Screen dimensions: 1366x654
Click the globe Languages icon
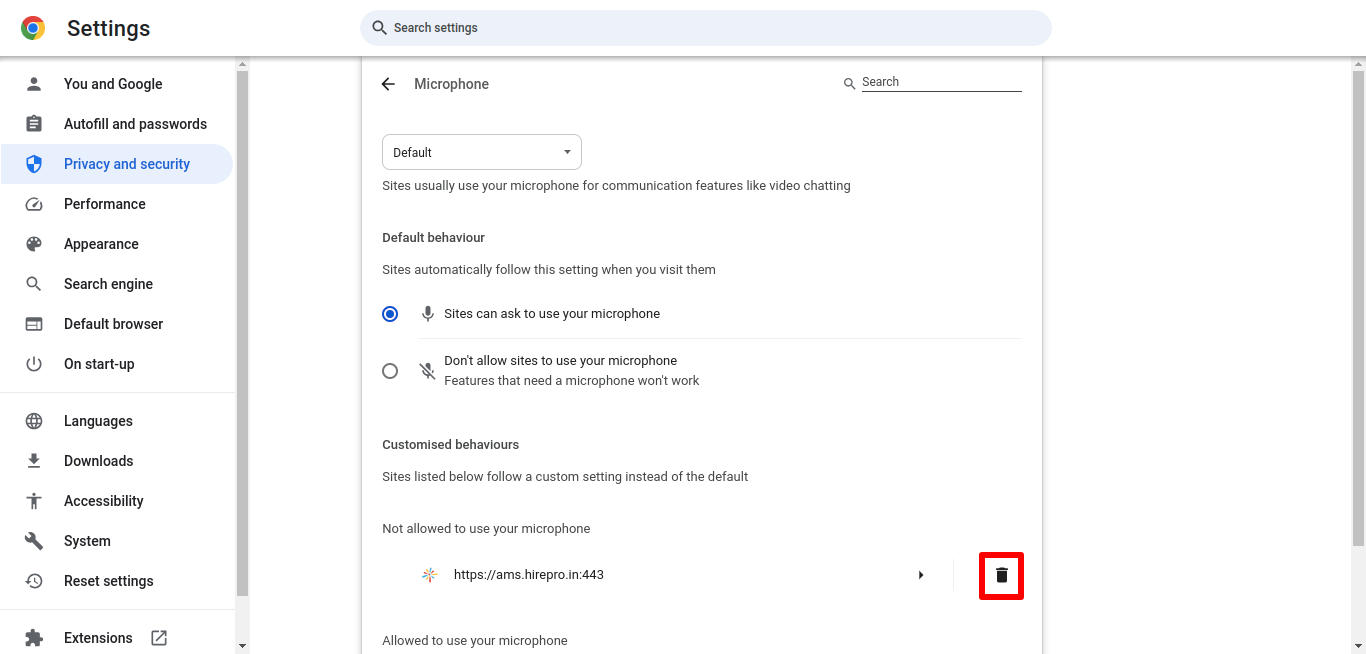pos(34,421)
